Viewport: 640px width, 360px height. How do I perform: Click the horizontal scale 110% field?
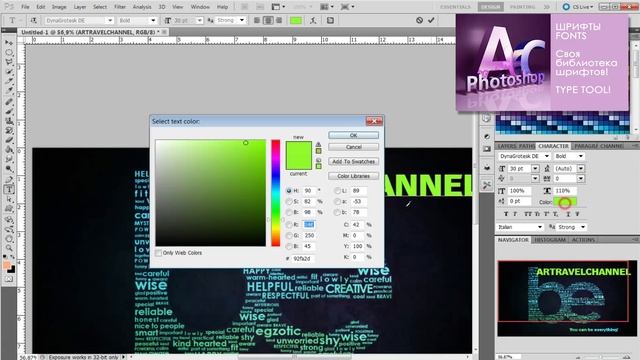point(564,191)
